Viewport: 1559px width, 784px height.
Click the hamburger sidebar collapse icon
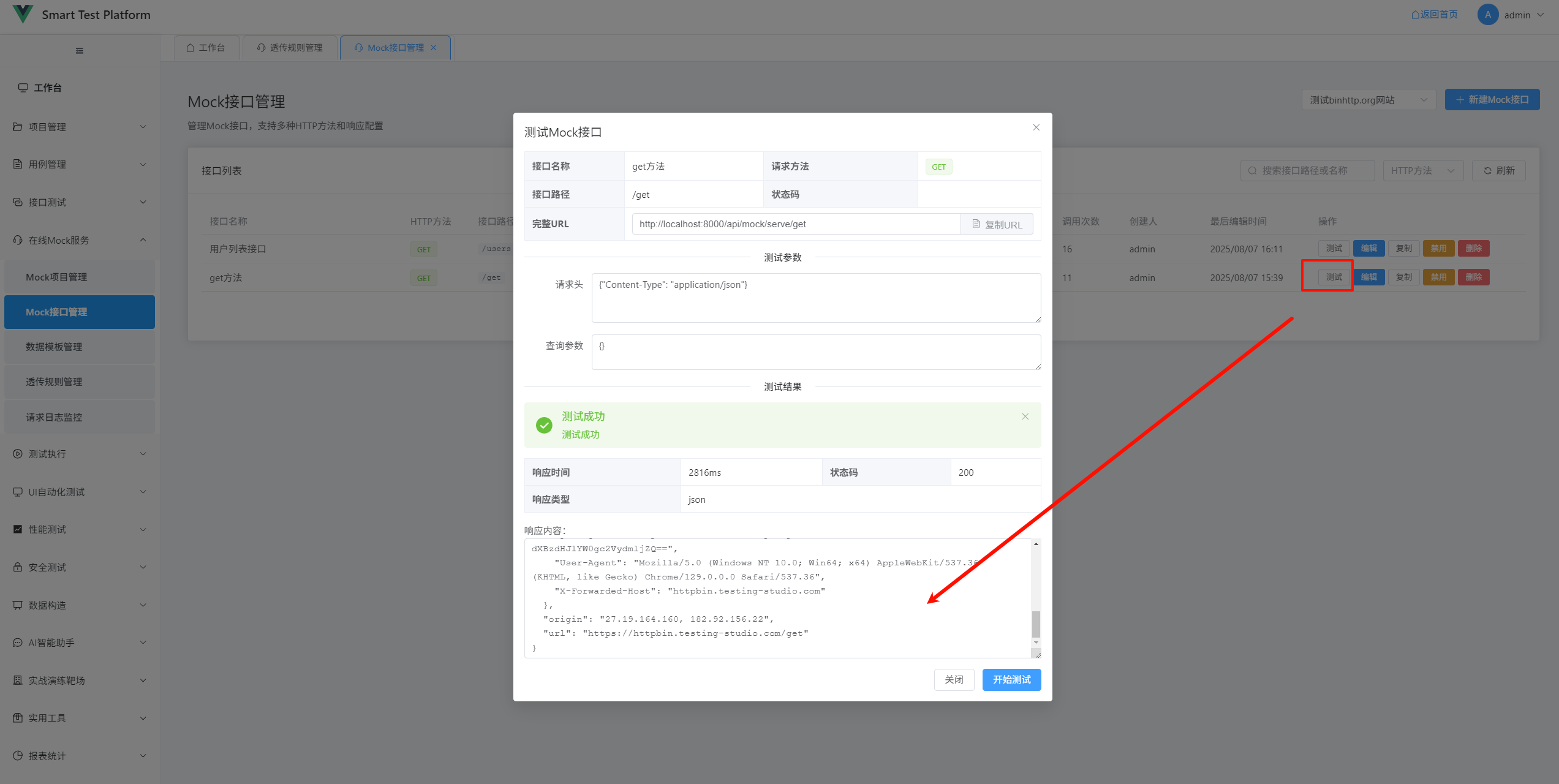(80, 51)
